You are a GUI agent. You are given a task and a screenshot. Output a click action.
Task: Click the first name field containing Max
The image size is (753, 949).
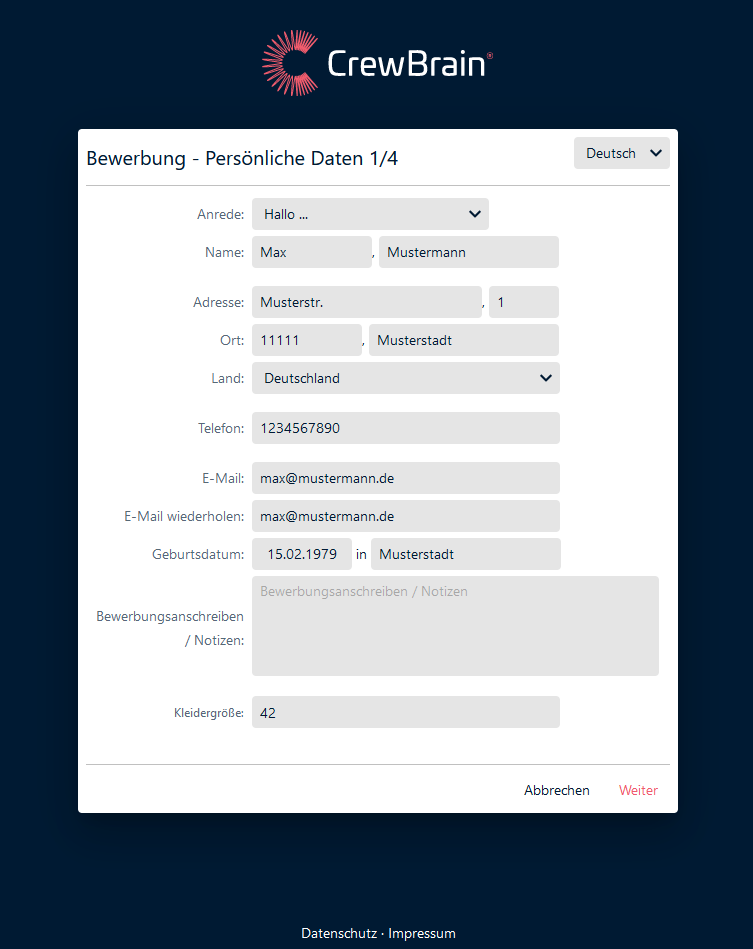(311, 252)
